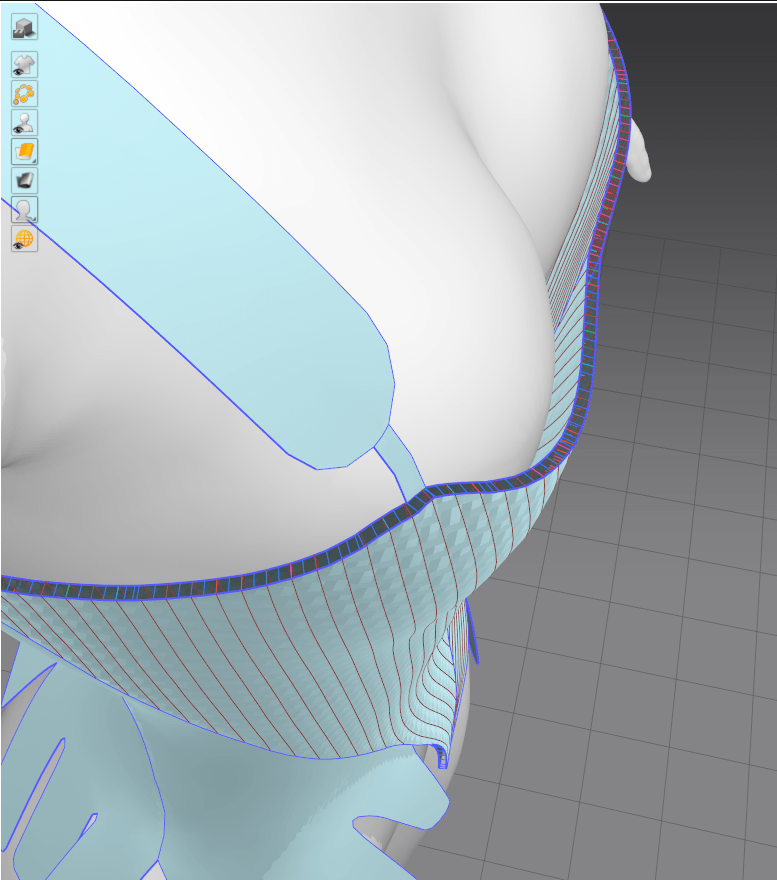Toggle garment visibility with shirt eye icon
Image resolution: width=777 pixels, height=880 pixels.
(x=24, y=65)
